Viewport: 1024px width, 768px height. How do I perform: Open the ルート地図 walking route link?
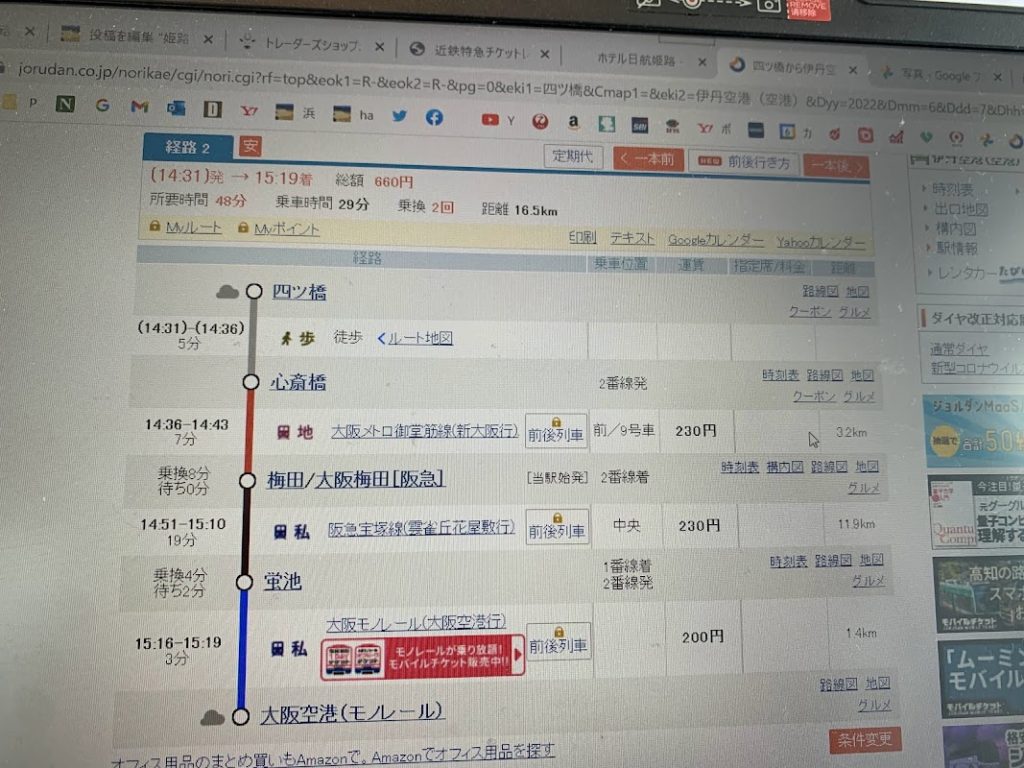(414, 338)
